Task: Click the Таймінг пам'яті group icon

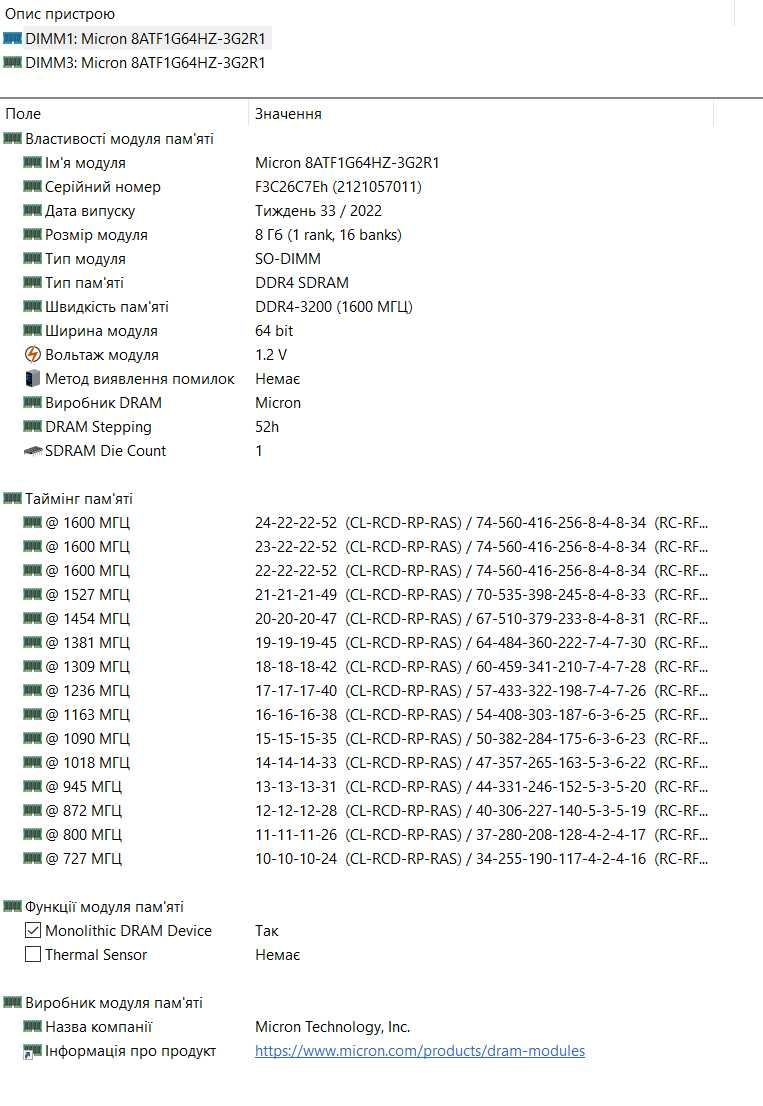Action: click(13, 498)
